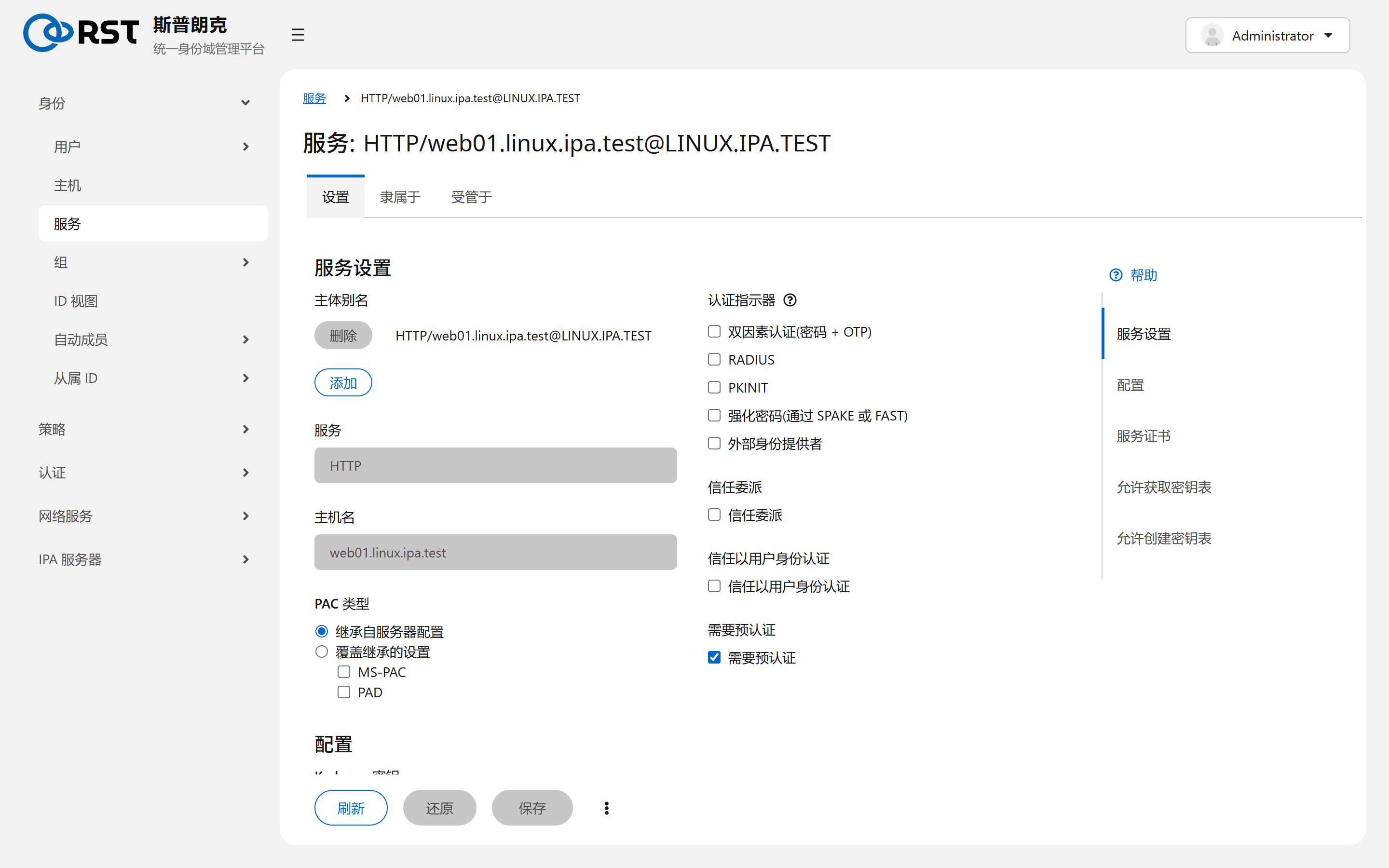Expand the 用户 sidebar submenu
The height and width of the screenshot is (868, 1389).
pyautogui.click(x=245, y=147)
